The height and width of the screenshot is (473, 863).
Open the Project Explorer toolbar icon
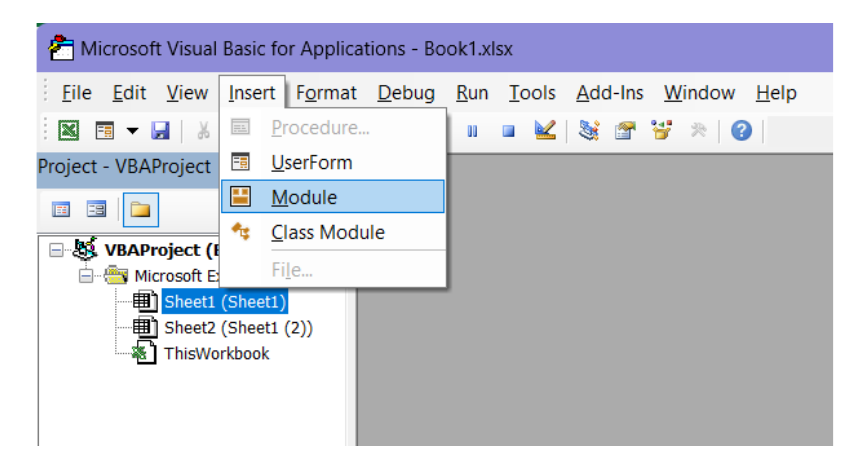click(x=589, y=131)
